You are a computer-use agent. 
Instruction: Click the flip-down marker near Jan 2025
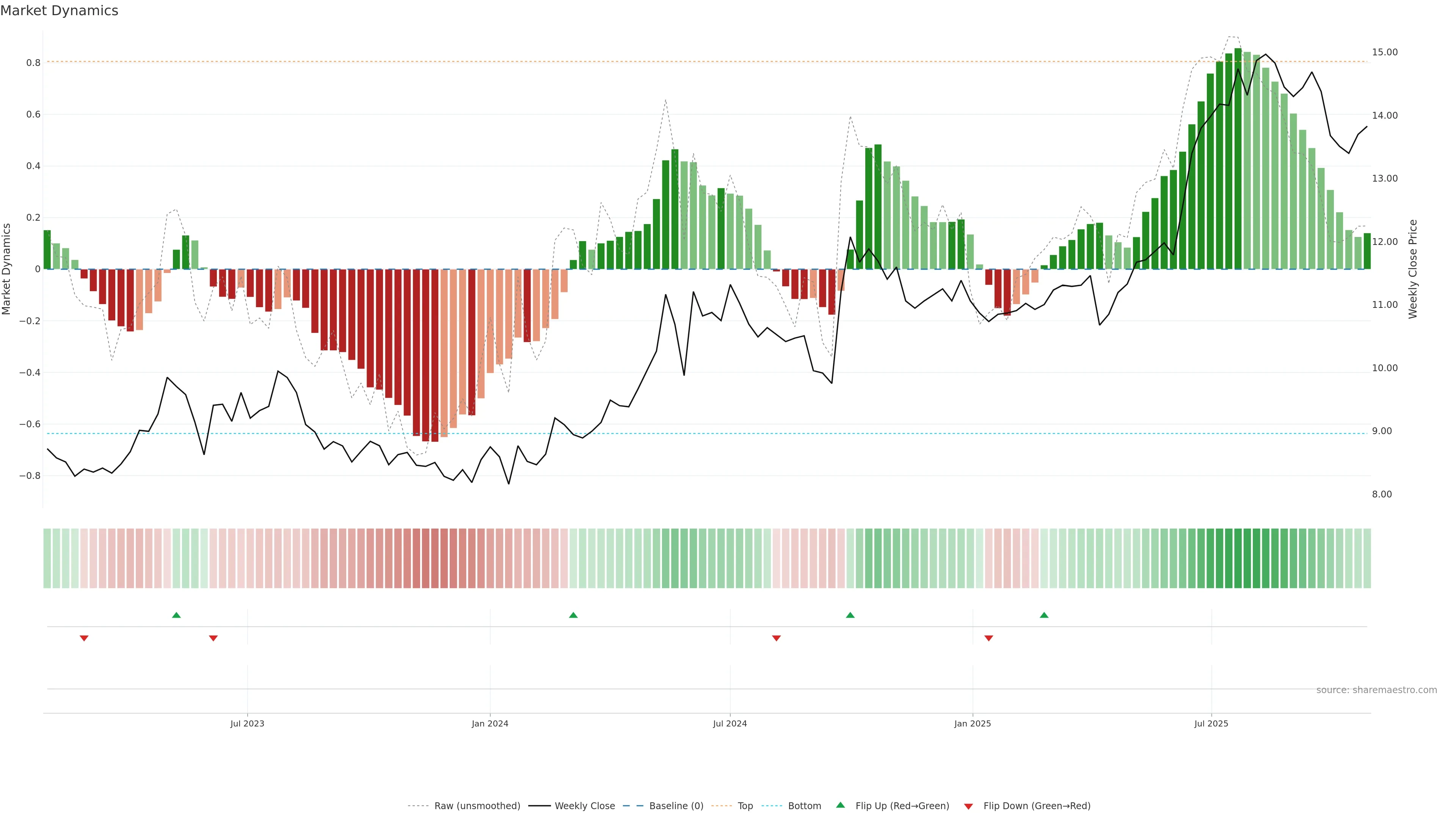tap(988, 638)
